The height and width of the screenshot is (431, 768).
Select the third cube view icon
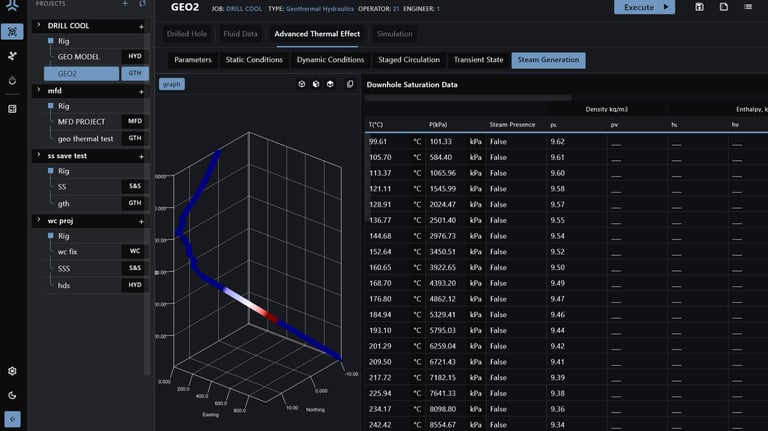330,84
